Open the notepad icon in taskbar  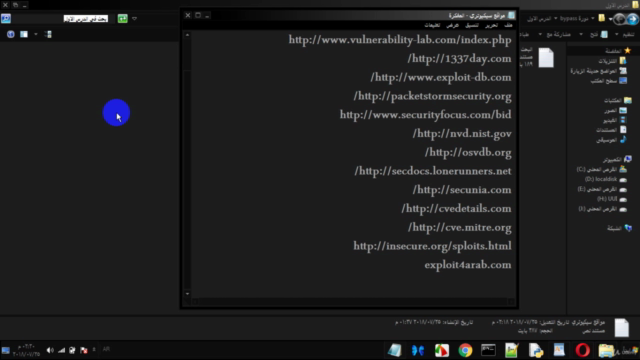[395, 350]
